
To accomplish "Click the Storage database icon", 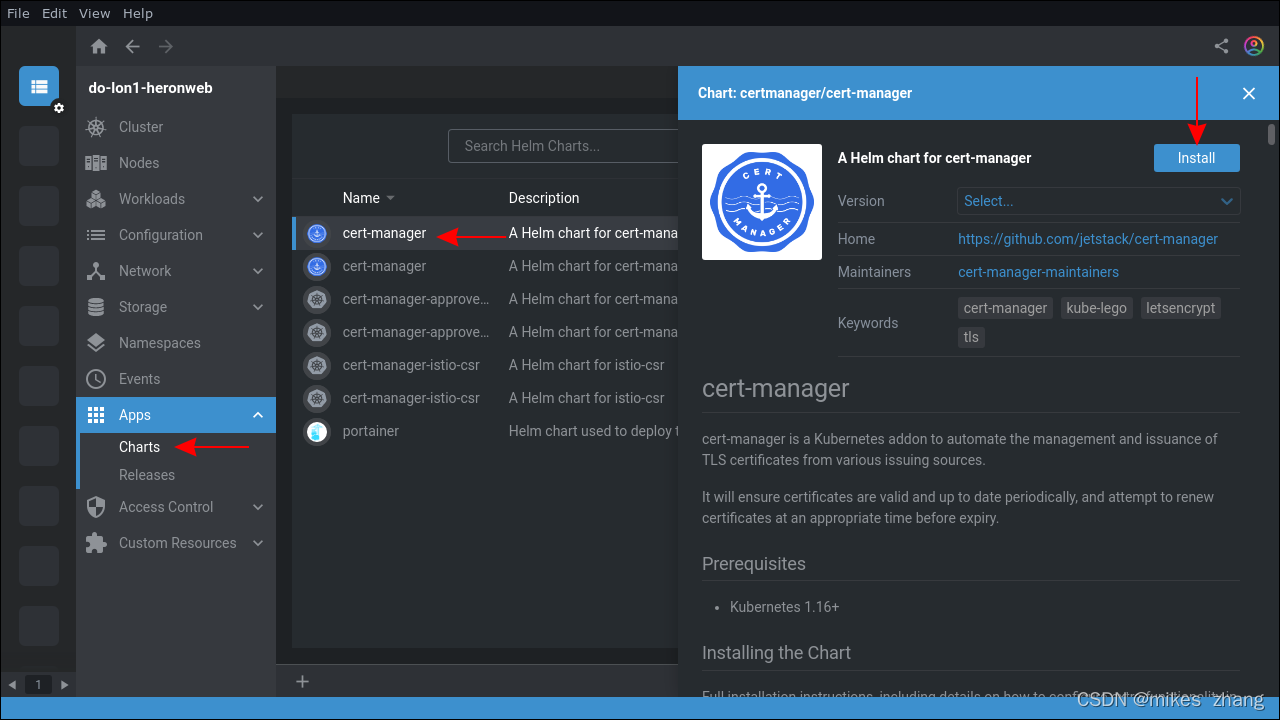I will tap(96, 307).
